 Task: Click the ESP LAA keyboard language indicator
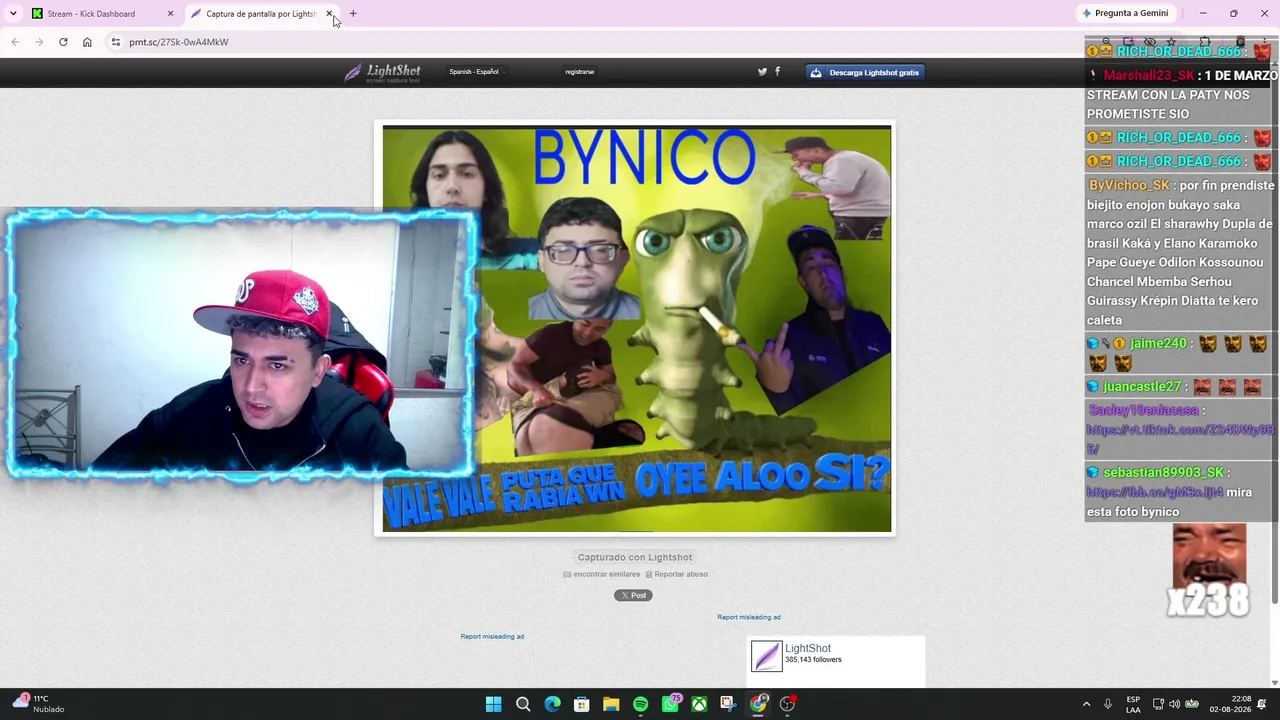pos(1133,704)
